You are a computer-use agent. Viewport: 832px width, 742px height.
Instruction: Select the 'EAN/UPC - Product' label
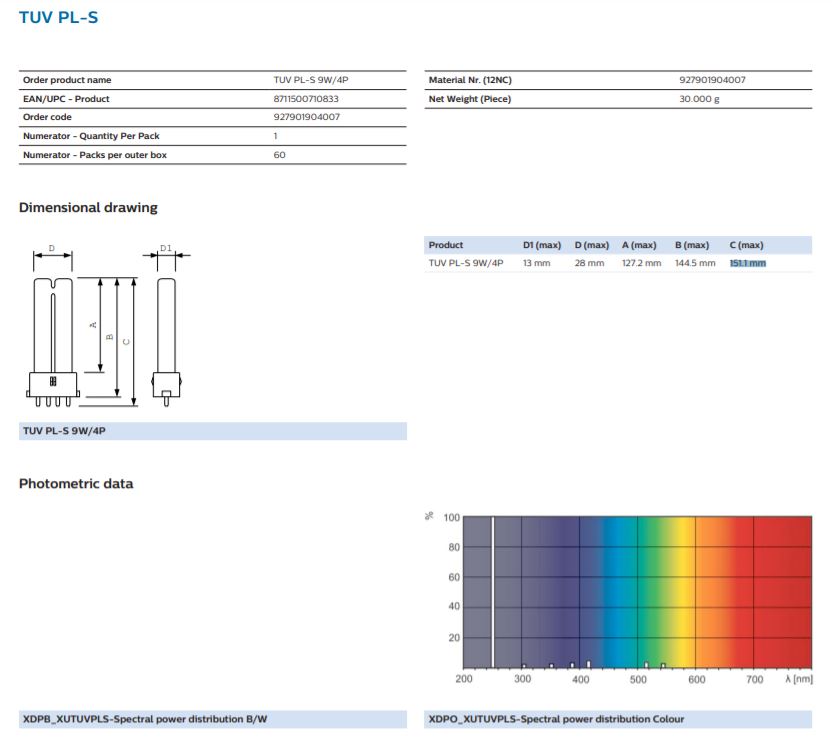[x=66, y=99]
